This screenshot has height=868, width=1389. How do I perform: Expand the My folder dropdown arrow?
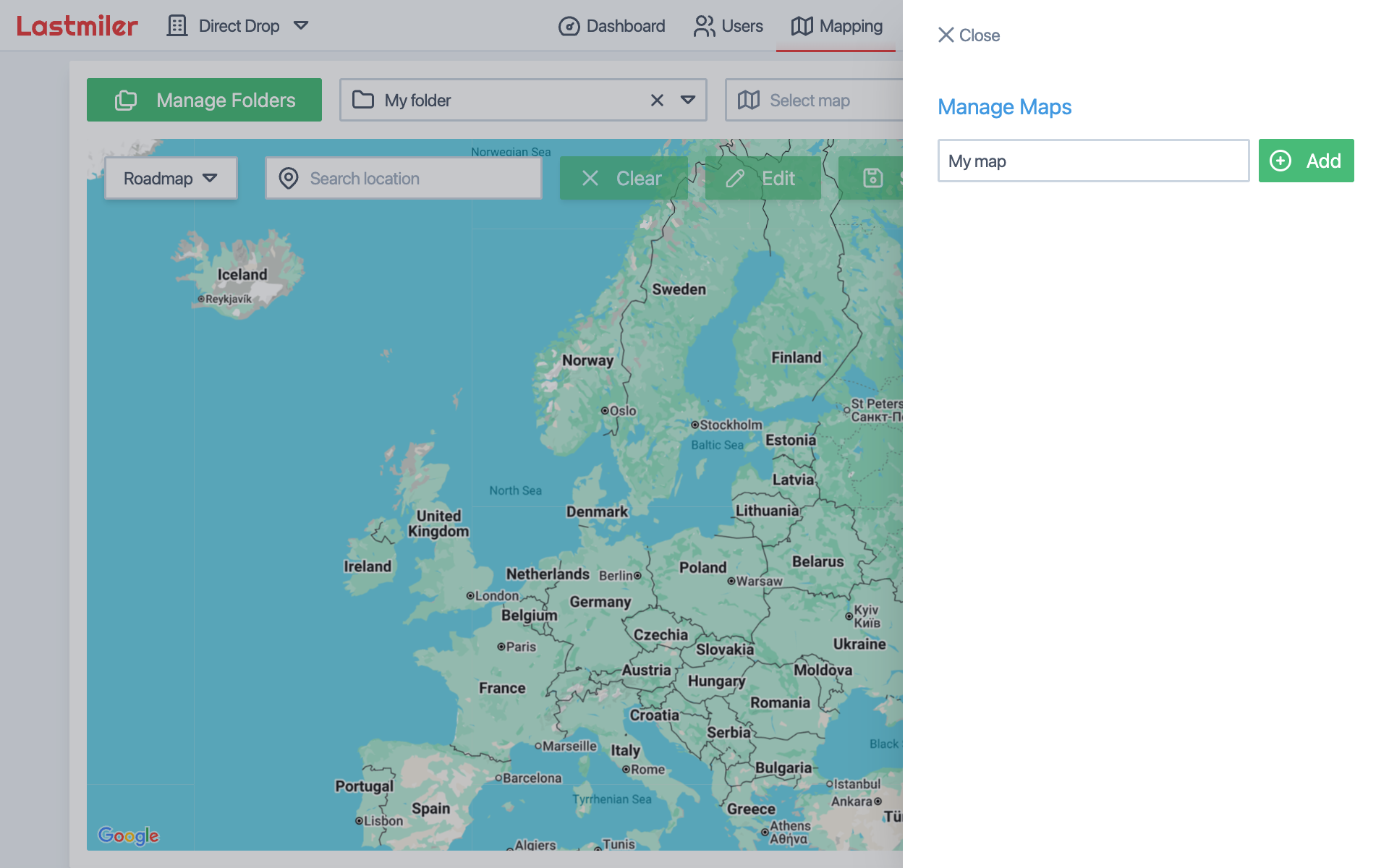(x=688, y=101)
